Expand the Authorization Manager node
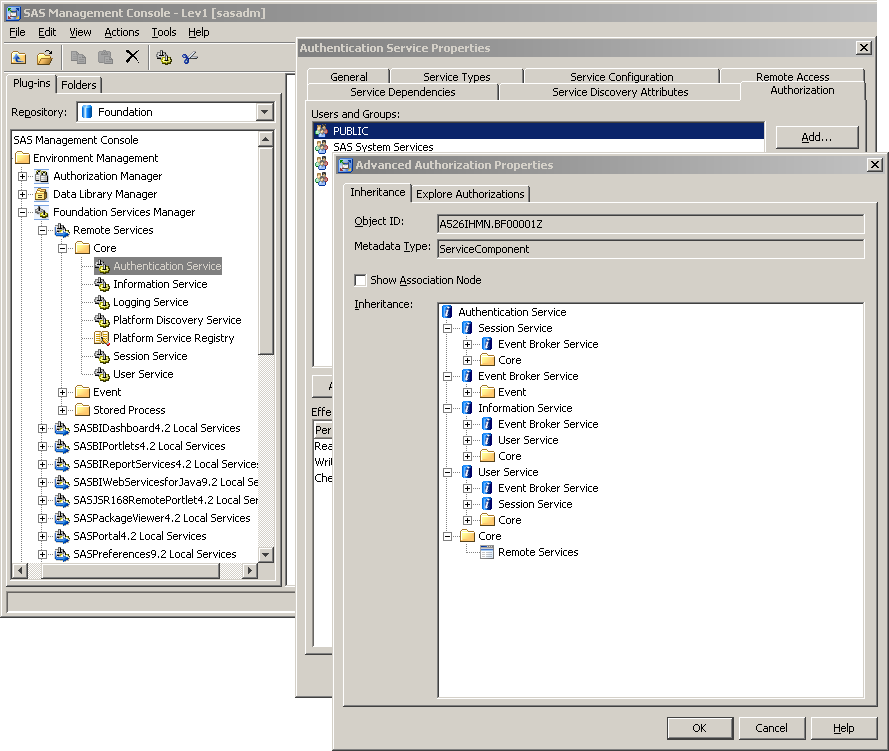The width and height of the screenshot is (889, 751). [22, 176]
